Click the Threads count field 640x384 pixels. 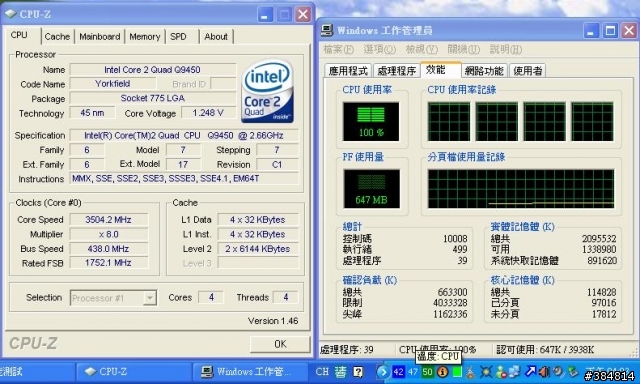(x=285, y=297)
